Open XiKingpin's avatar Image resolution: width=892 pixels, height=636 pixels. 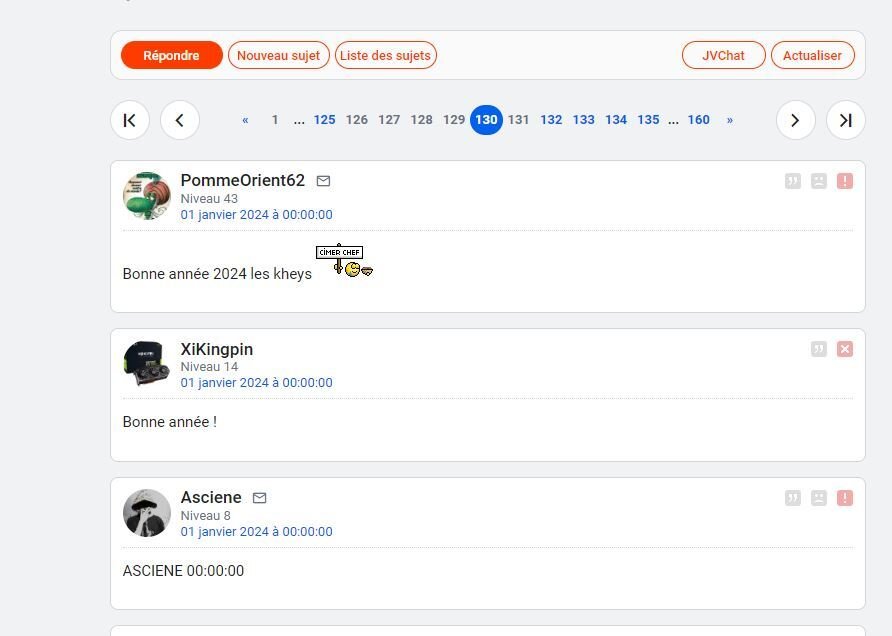pos(147,364)
